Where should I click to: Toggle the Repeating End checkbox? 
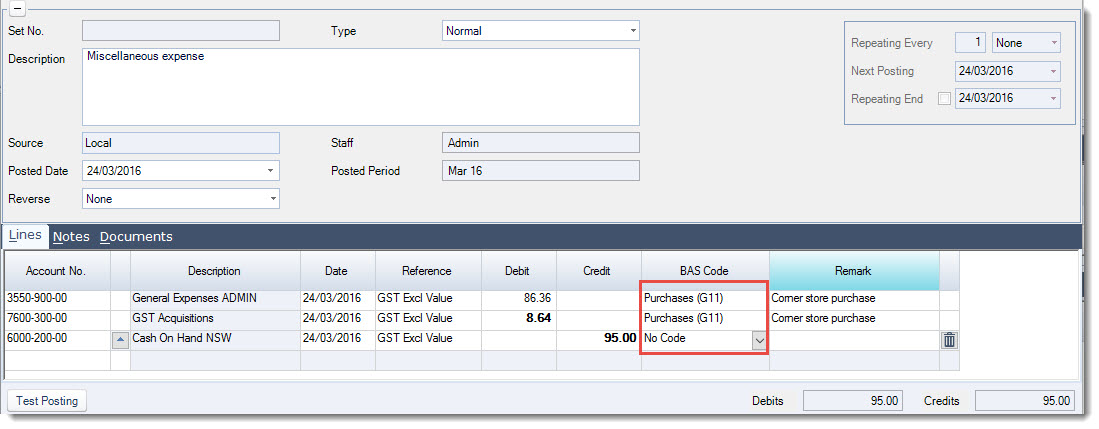[944, 99]
